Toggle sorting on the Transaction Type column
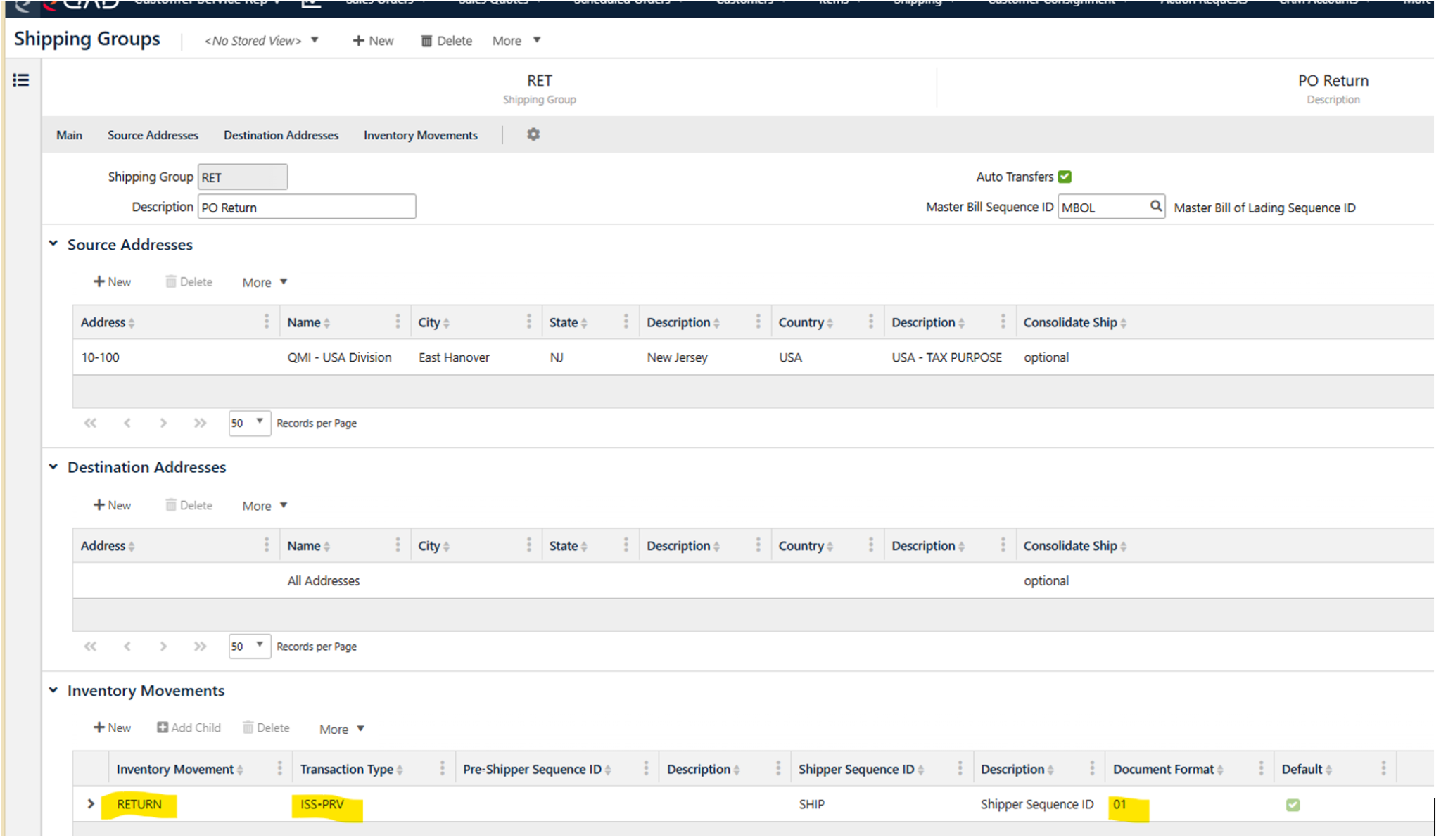This screenshot has height=840, width=1441. [x=399, y=769]
